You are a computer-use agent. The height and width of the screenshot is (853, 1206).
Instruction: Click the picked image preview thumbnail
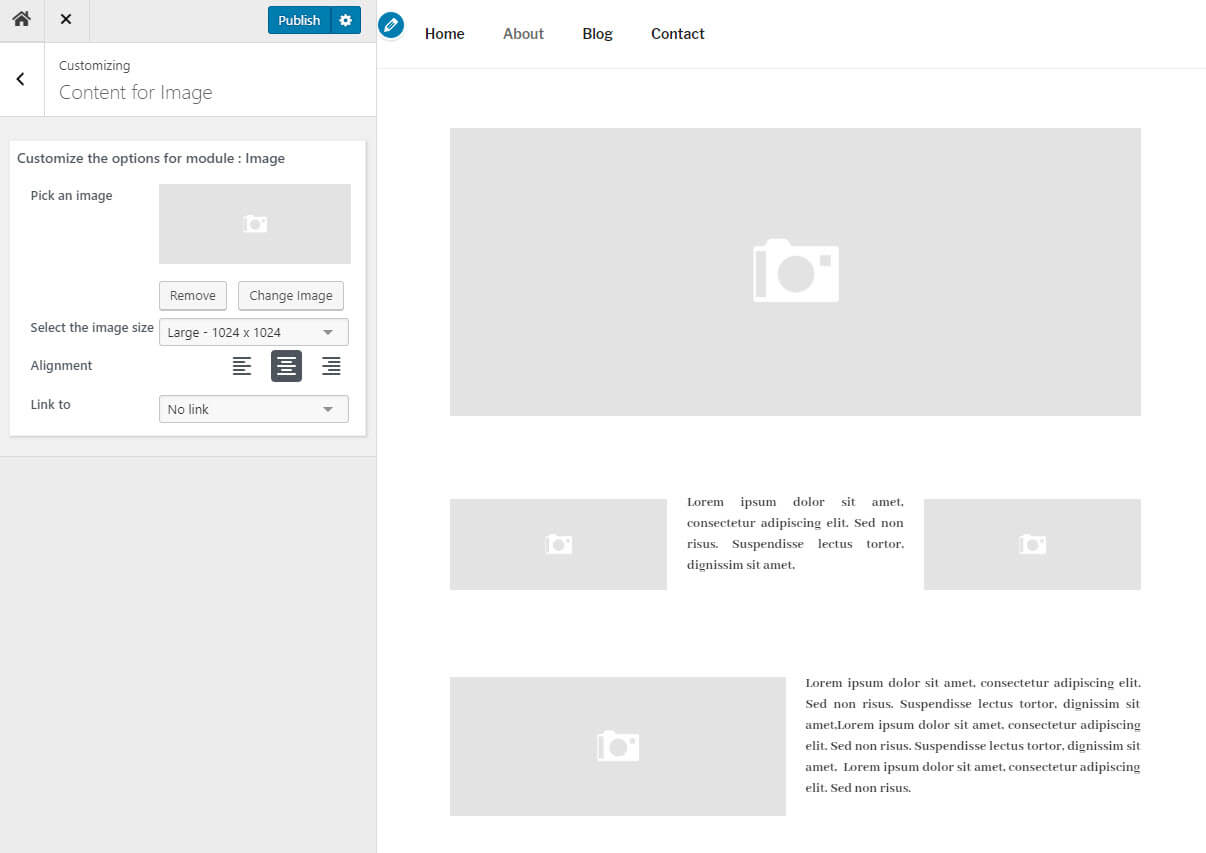pos(254,224)
